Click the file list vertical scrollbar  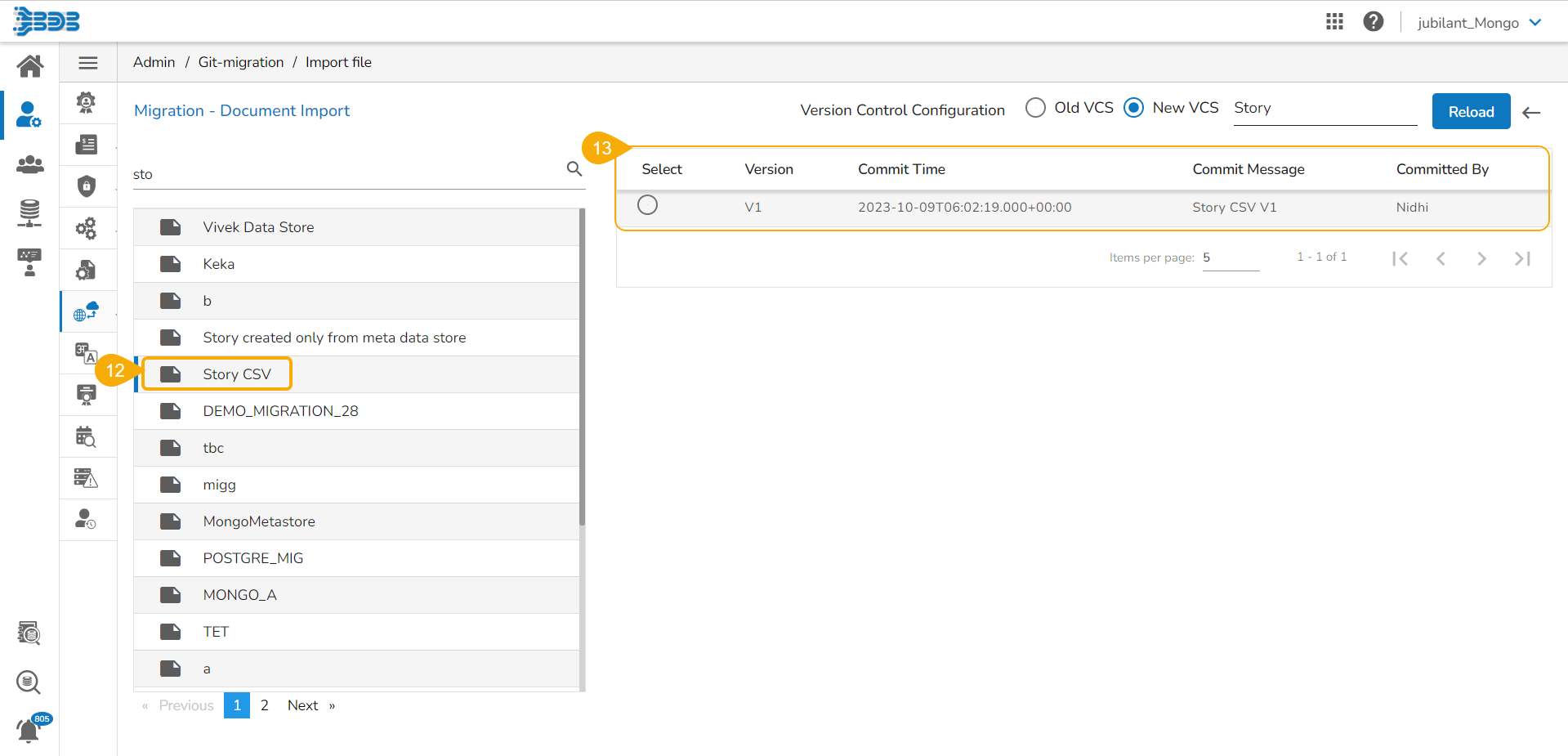[x=582, y=368]
